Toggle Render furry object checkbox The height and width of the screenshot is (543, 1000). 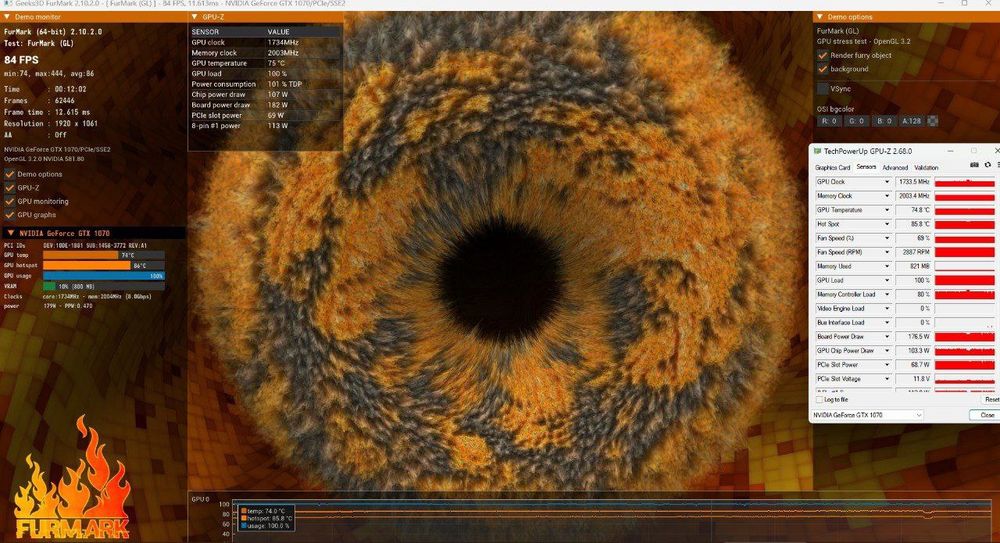(823, 56)
